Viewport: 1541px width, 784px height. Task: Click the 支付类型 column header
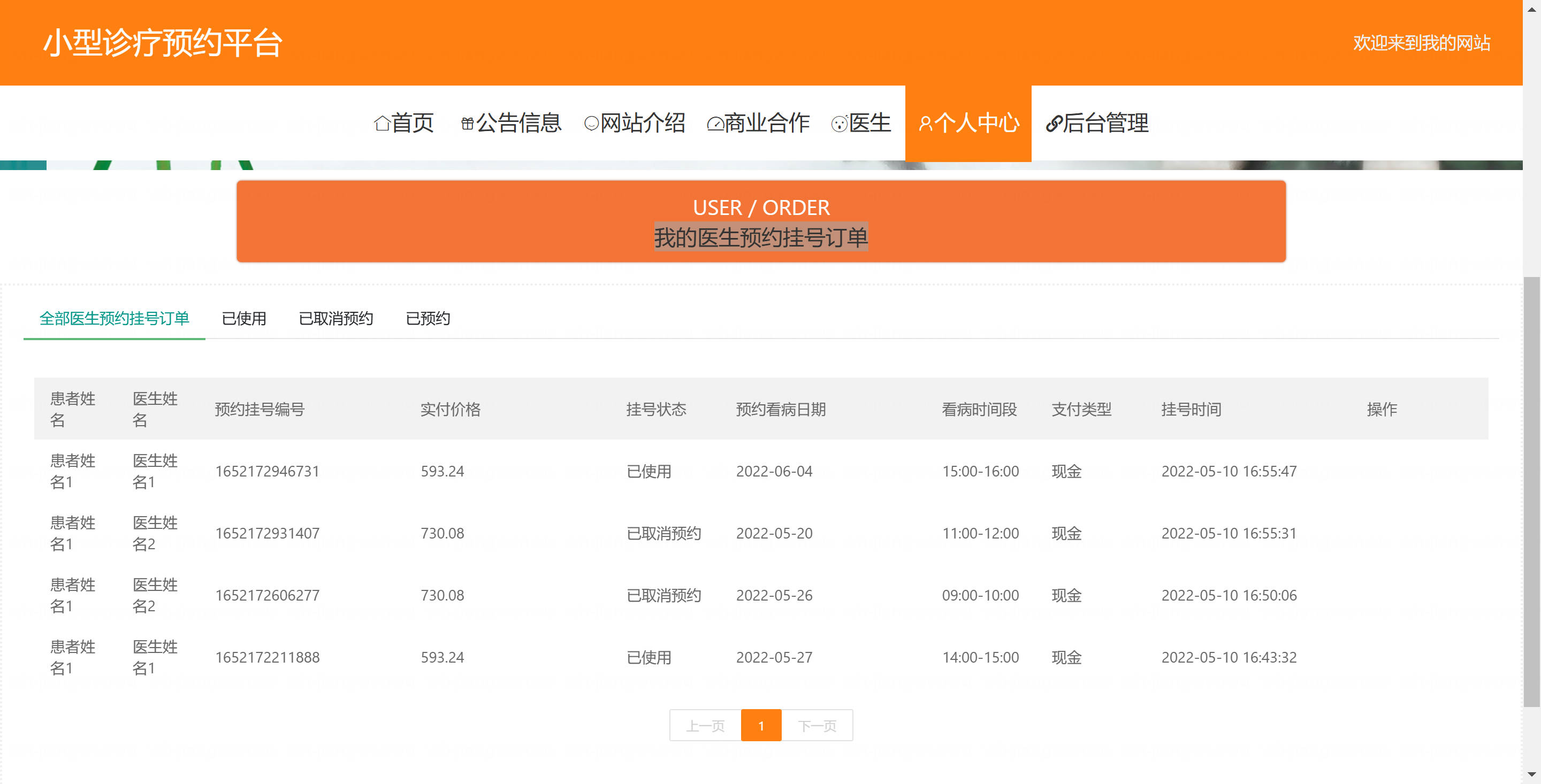click(1081, 410)
